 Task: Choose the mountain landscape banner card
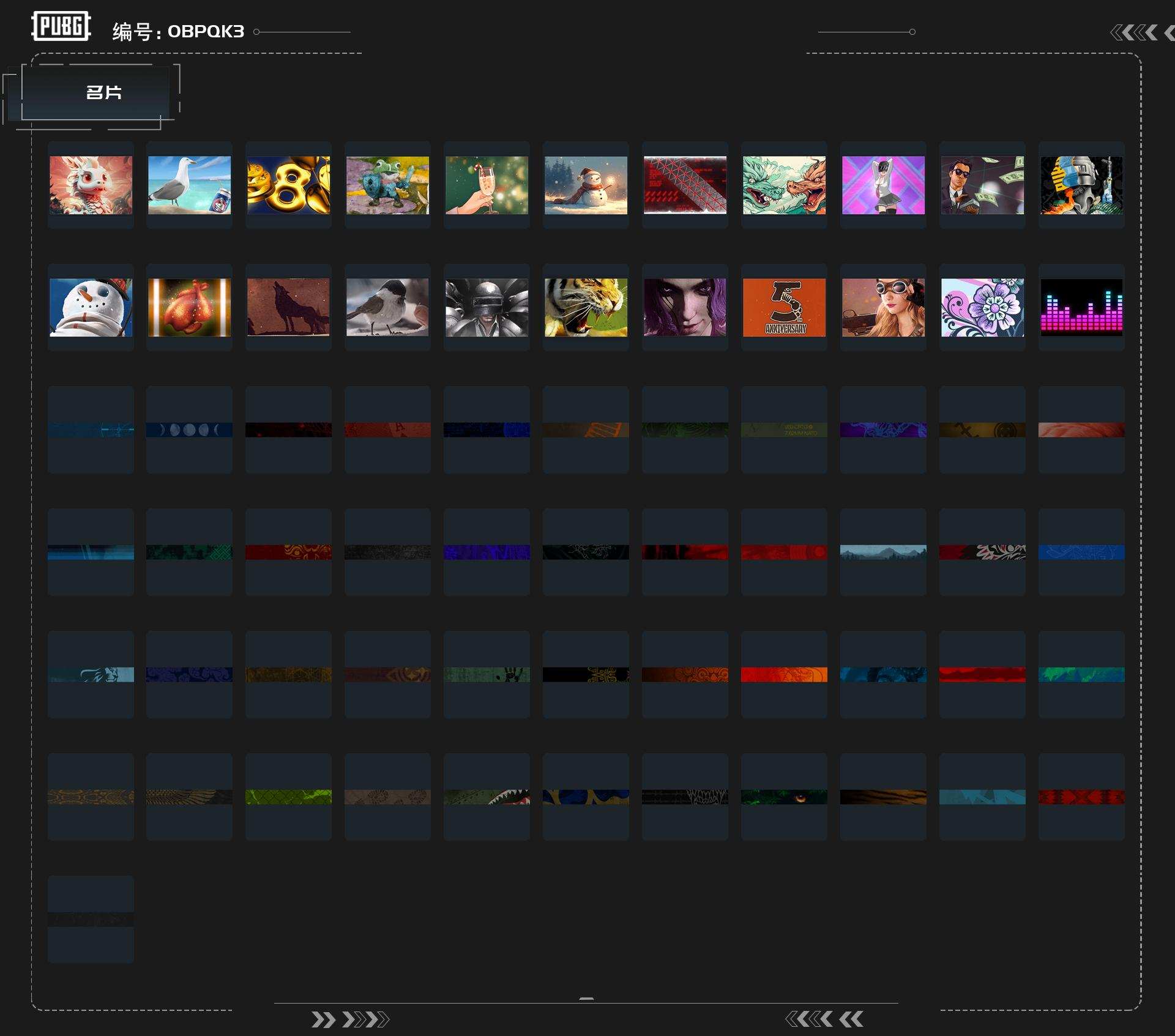pos(884,552)
